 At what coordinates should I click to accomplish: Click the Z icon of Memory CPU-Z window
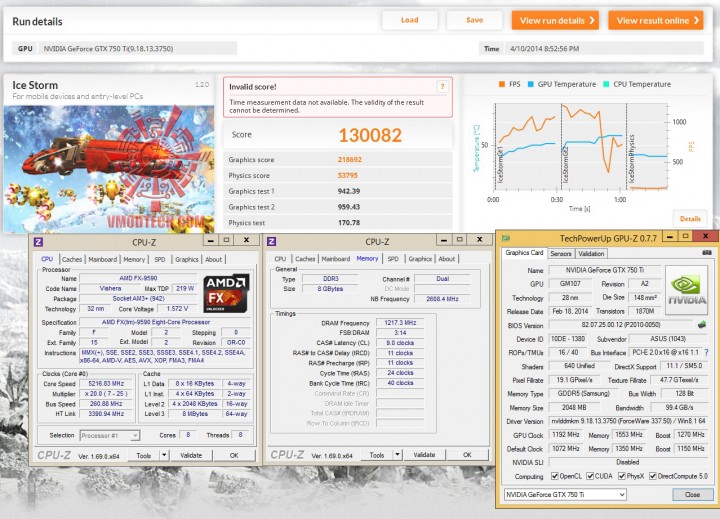[271, 241]
